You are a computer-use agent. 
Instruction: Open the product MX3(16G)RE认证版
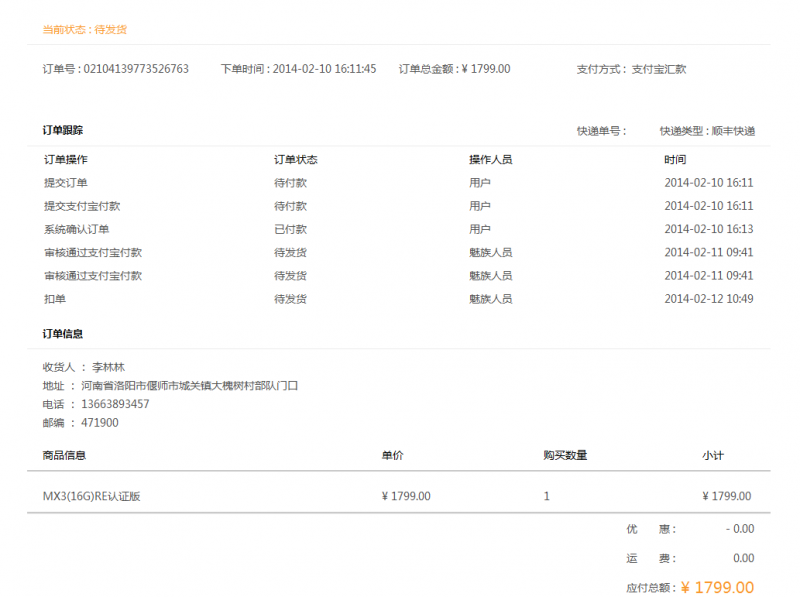click(91, 496)
